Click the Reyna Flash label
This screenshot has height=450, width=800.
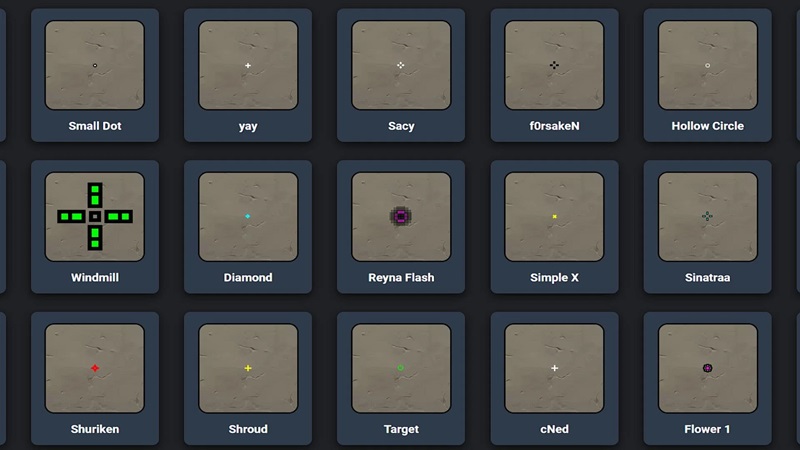pyautogui.click(x=401, y=278)
